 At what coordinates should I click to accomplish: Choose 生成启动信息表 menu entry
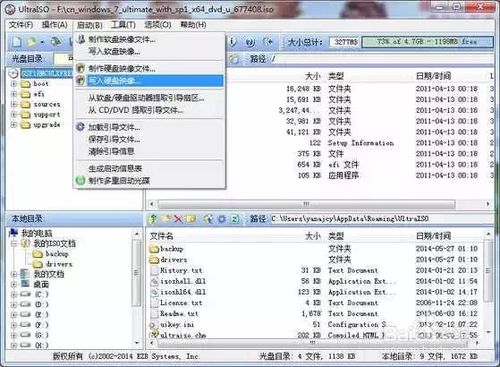click(149, 169)
